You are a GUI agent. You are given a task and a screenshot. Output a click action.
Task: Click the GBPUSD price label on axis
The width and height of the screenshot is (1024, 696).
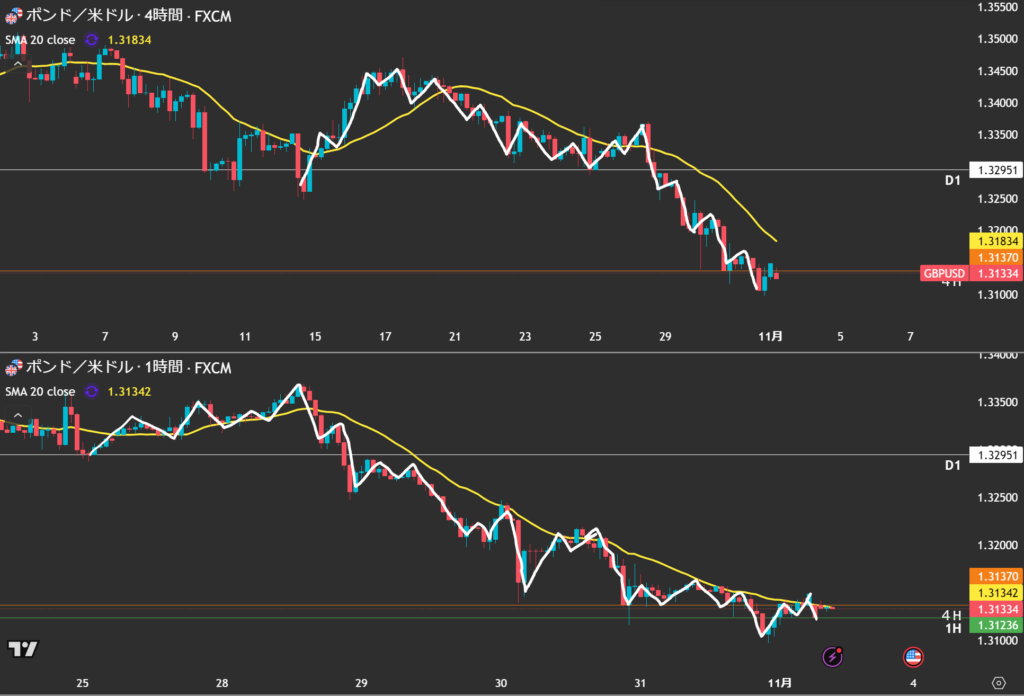(944, 273)
